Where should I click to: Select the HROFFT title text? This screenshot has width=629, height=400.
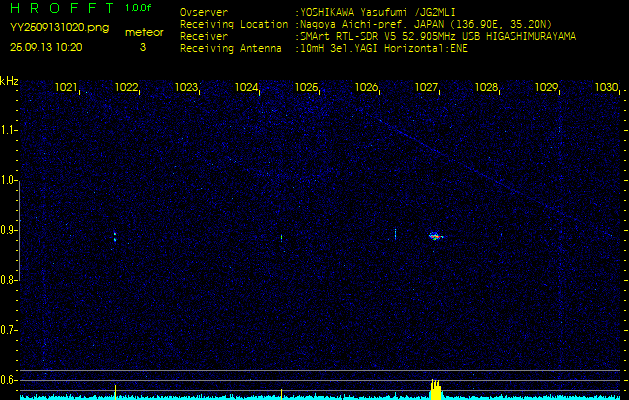(59, 8)
